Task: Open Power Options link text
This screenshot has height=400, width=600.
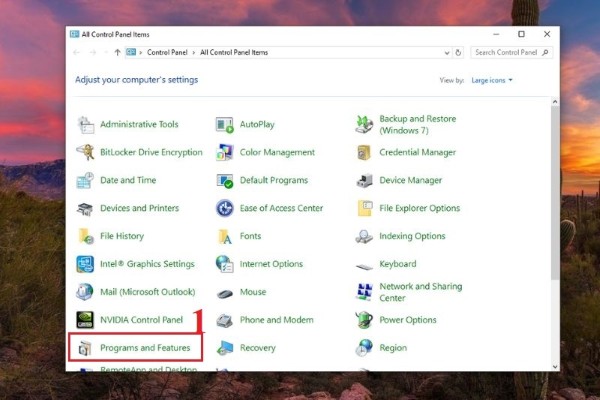Action: coord(408,320)
